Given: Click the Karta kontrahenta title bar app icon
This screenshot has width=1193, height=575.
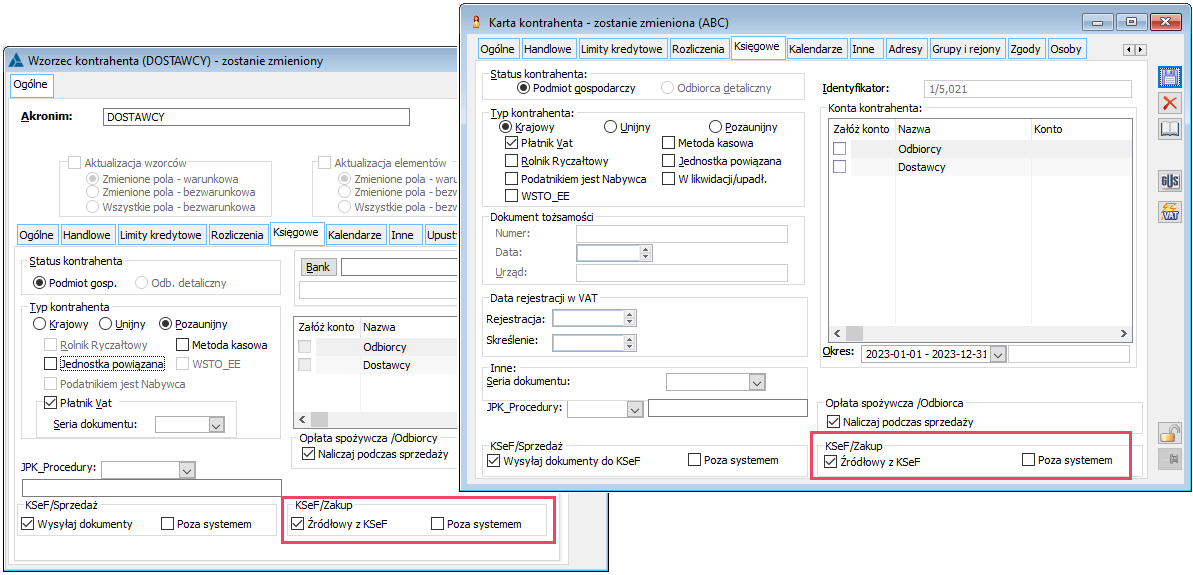Looking at the screenshot, I should coord(477,21).
